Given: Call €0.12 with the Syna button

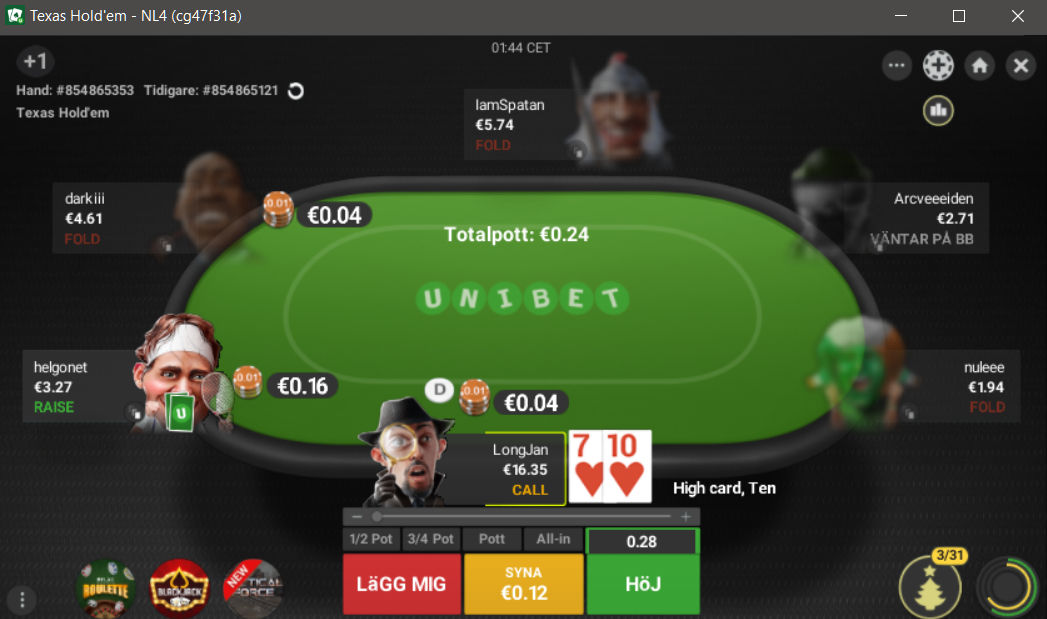Looking at the screenshot, I should pos(524,584).
